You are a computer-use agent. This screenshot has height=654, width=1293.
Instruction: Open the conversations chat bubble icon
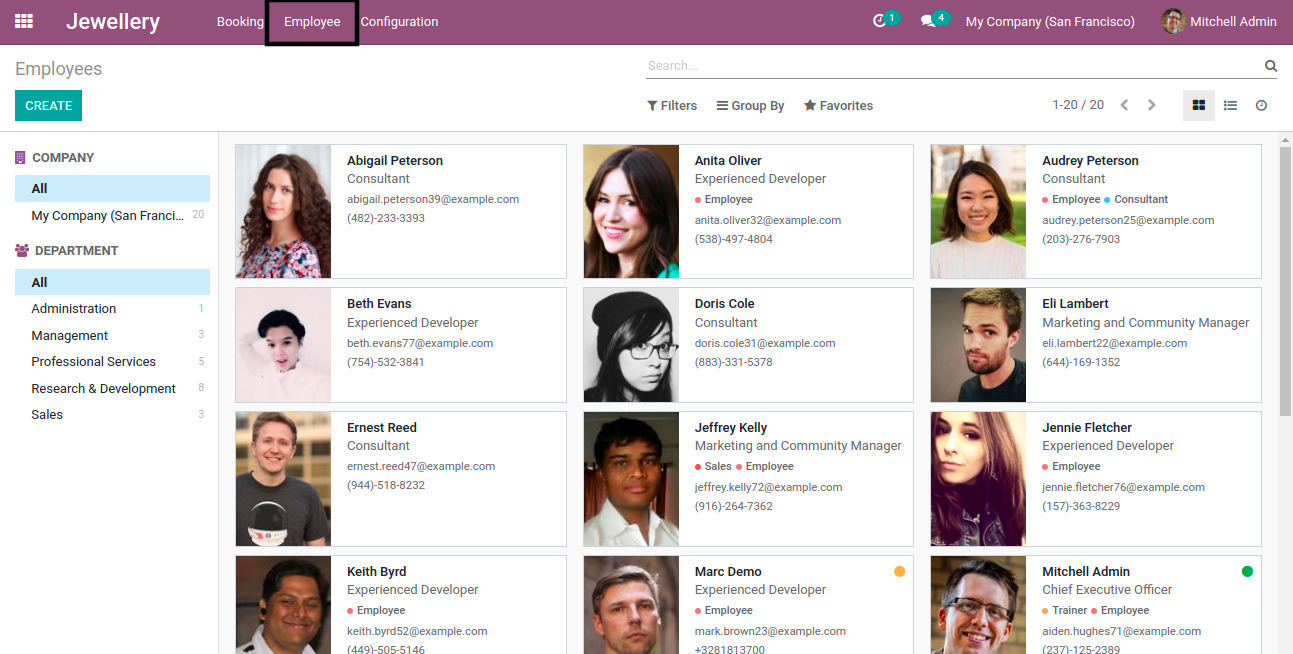[928, 21]
